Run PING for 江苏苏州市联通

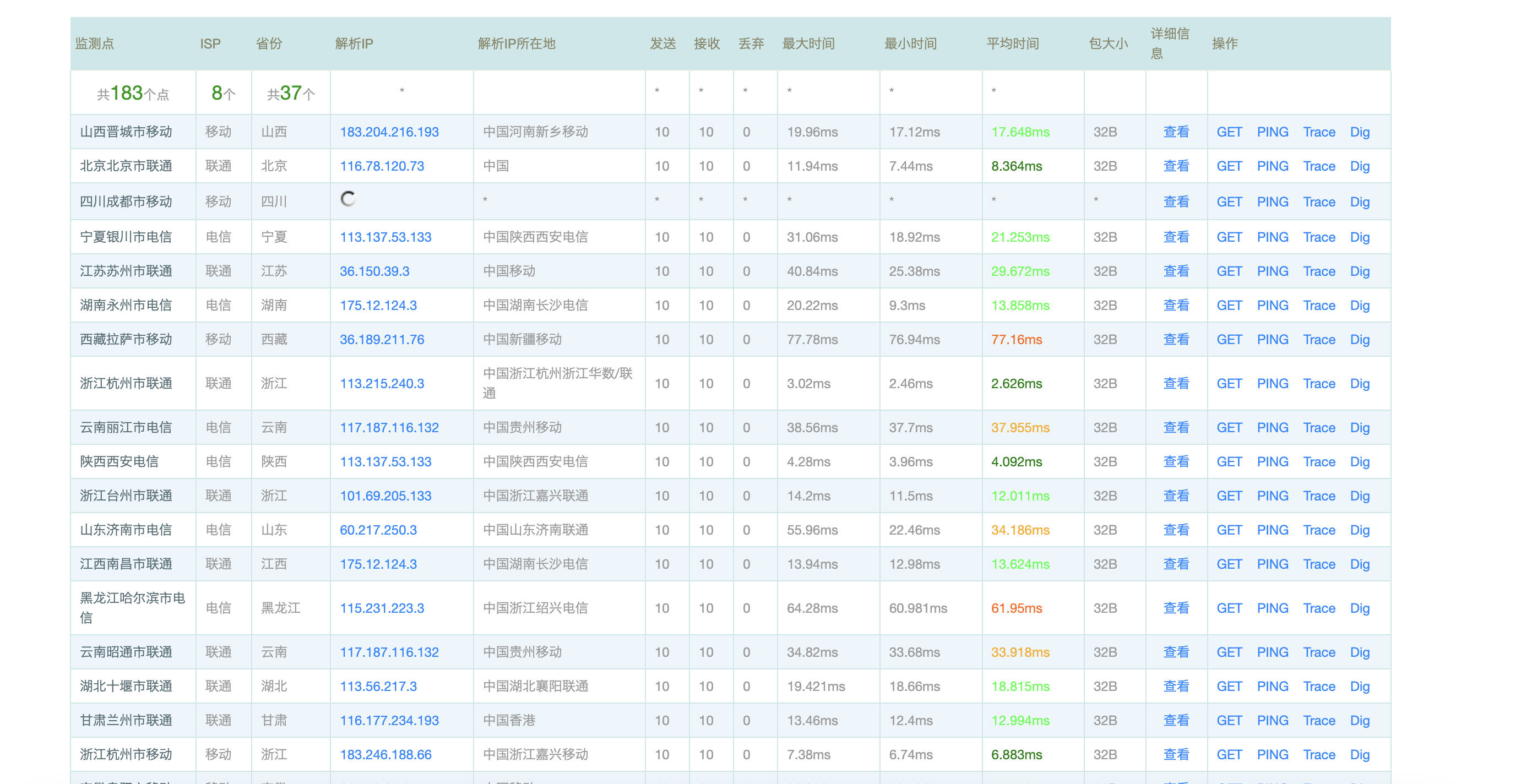point(1272,271)
